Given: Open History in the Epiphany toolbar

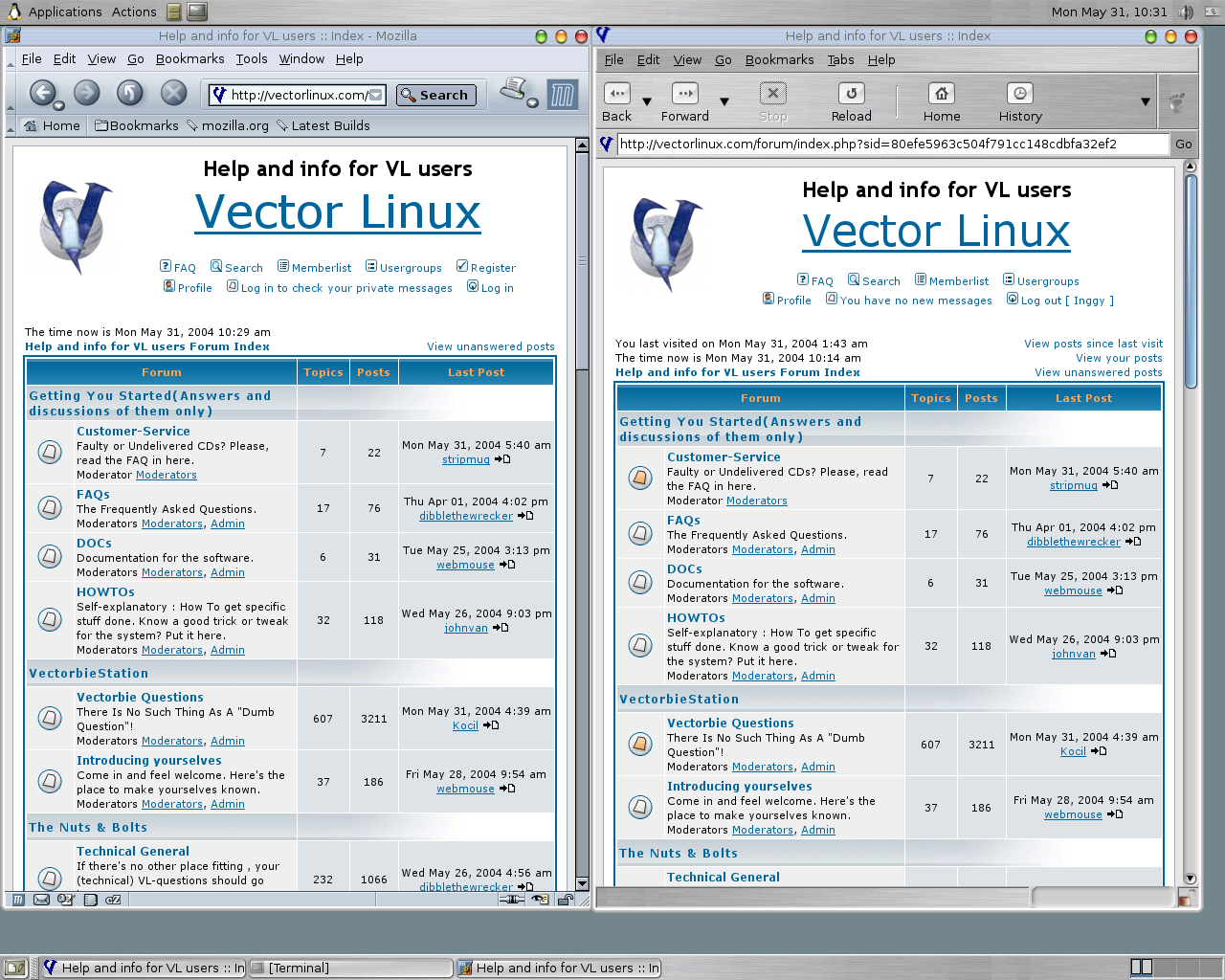Looking at the screenshot, I should coord(1020,102).
